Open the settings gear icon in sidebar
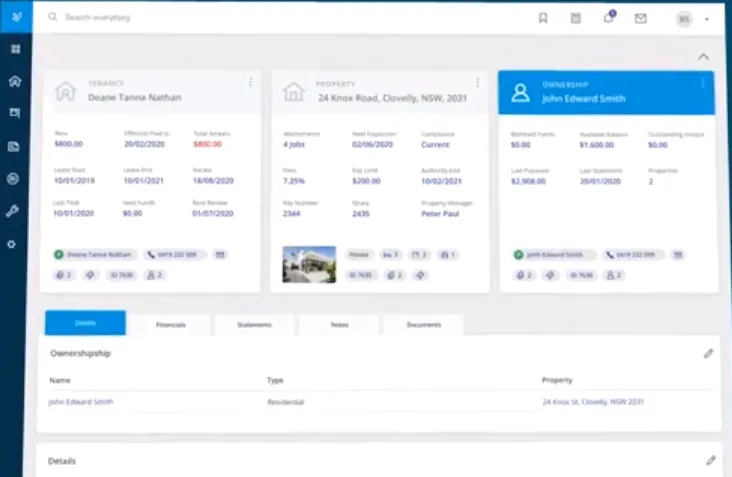Viewport: 732px width, 477px height. pos(12,244)
